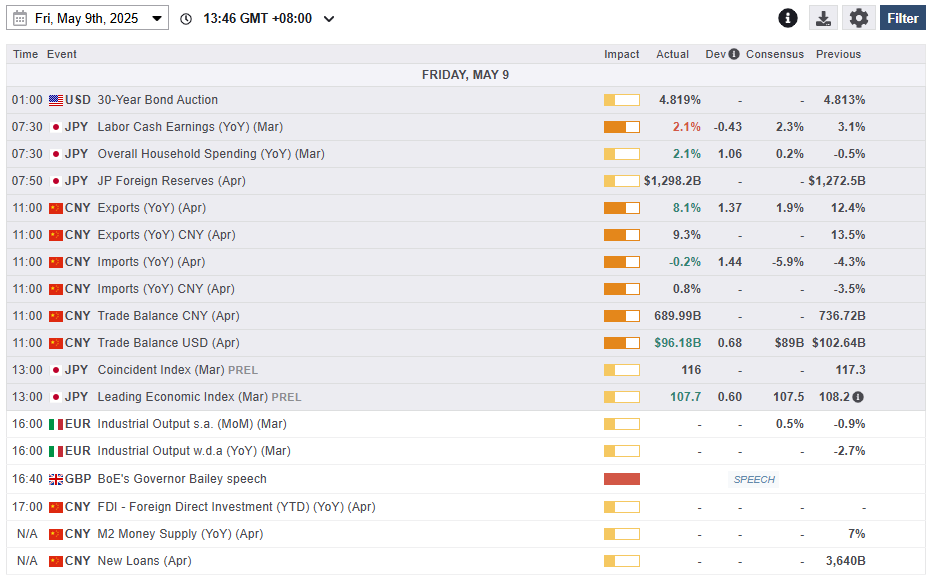Click the UK flag on Bailey speech row
Image resolution: width=931 pixels, height=575 pixels.
pos(56,479)
